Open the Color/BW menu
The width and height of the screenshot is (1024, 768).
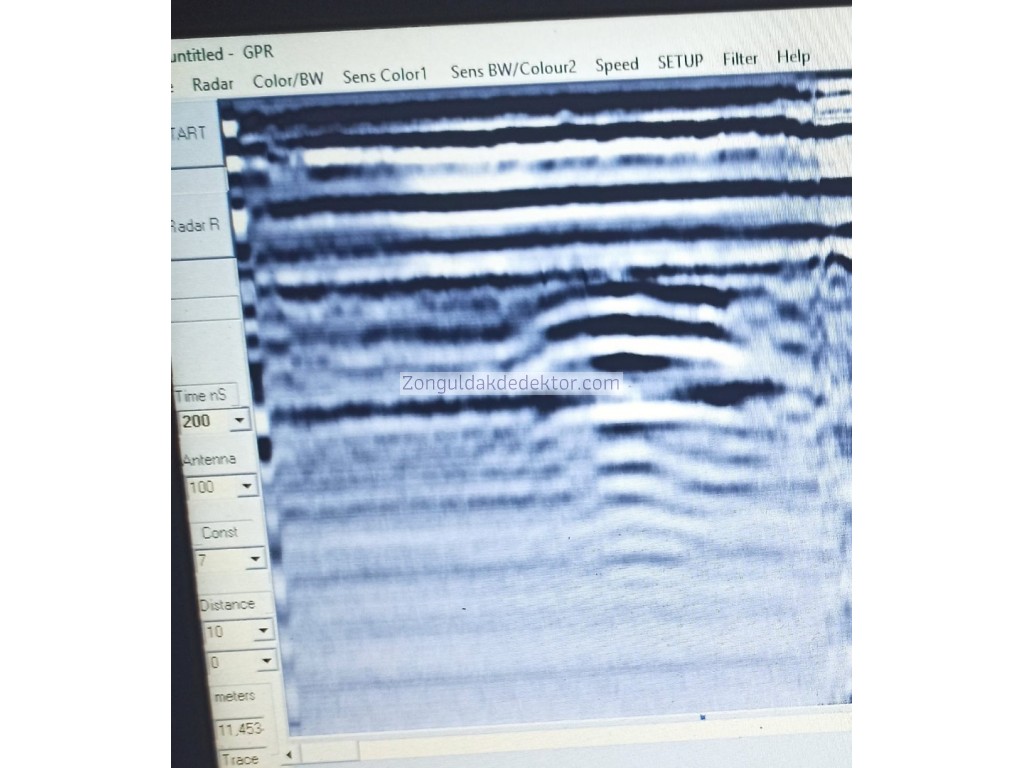point(288,80)
